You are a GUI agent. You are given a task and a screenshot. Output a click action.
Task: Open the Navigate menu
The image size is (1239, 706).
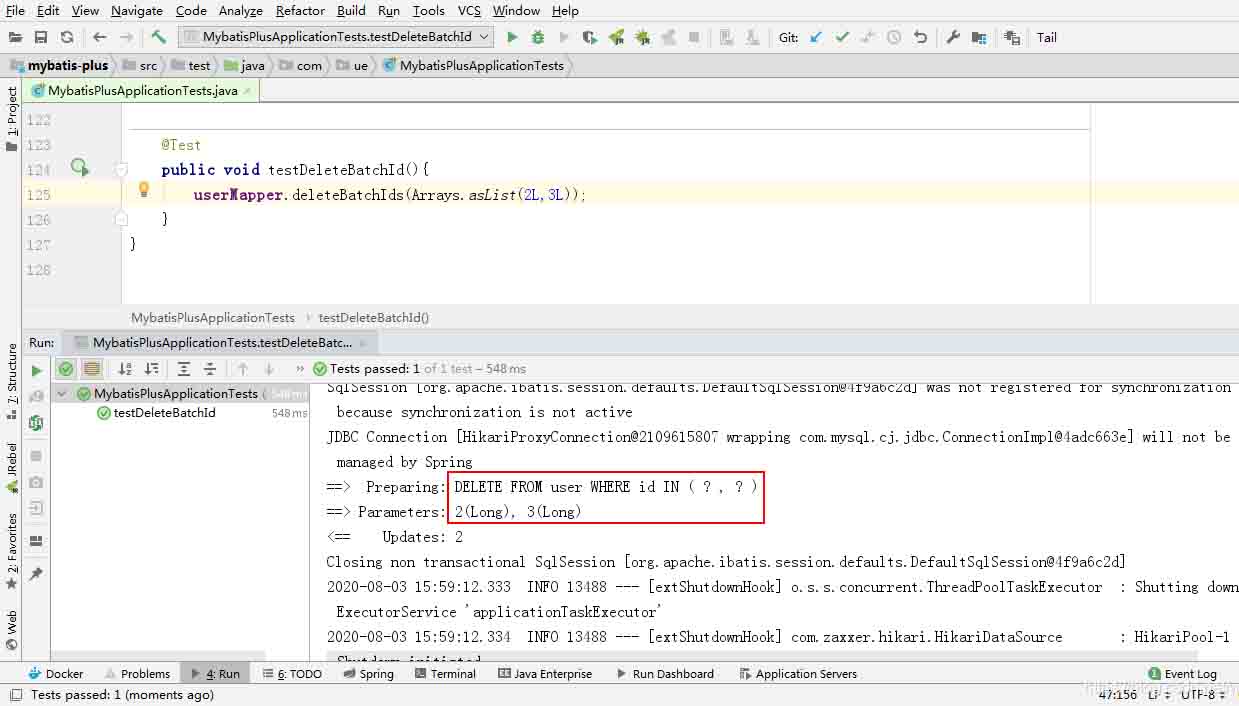(x=136, y=10)
